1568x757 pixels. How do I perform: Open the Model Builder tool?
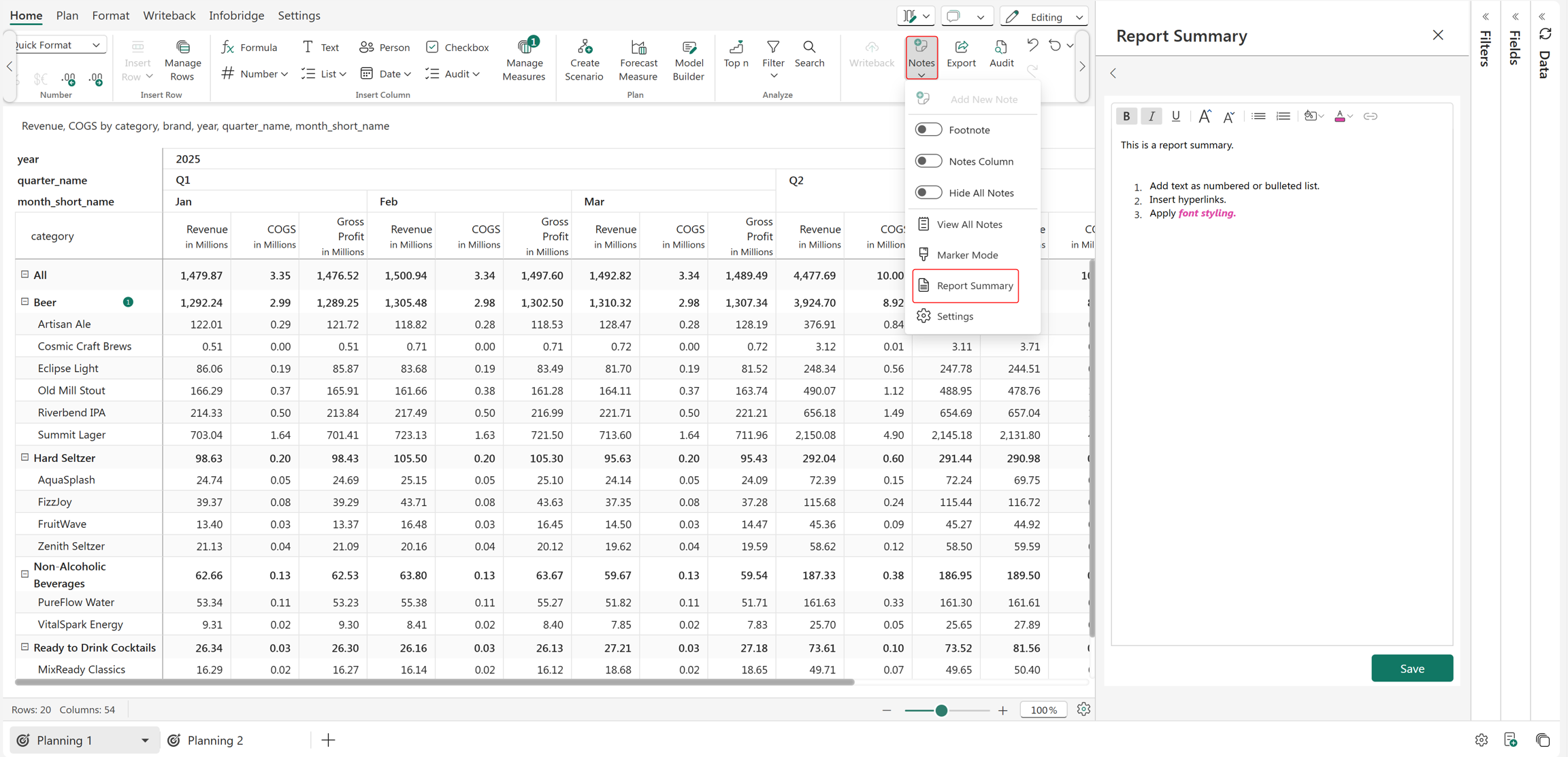coord(688,60)
